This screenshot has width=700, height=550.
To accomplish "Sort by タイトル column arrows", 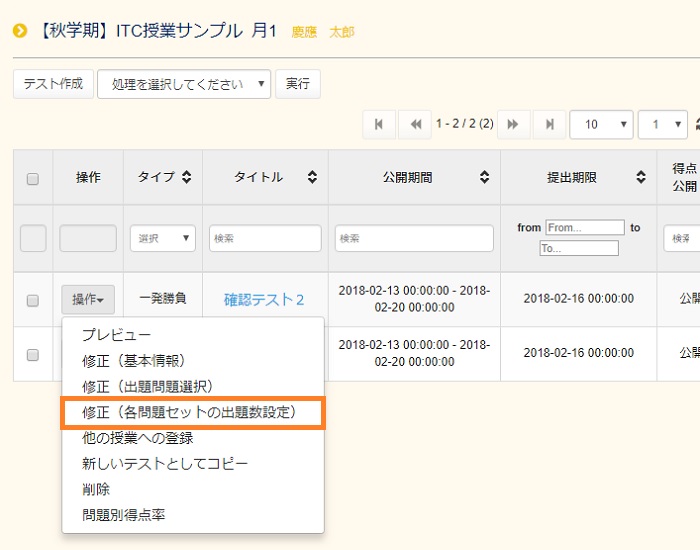I will (312, 177).
